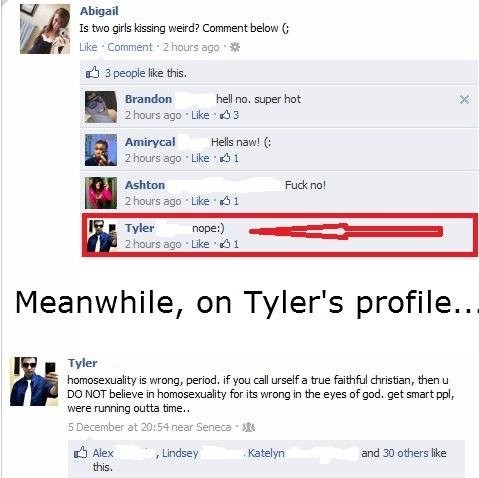Open the '2 hours ago' timestamp on Abigail's post

coord(191,47)
